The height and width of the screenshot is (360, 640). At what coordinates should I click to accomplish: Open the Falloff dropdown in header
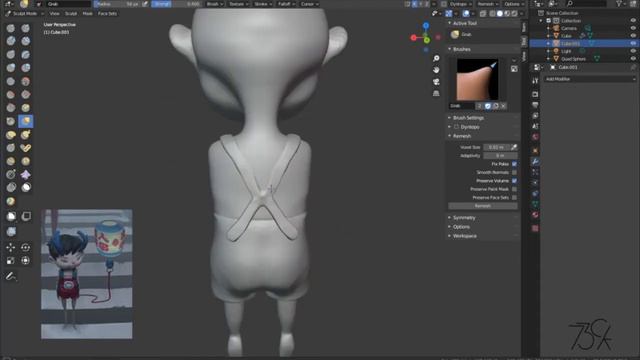click(286, 4)
